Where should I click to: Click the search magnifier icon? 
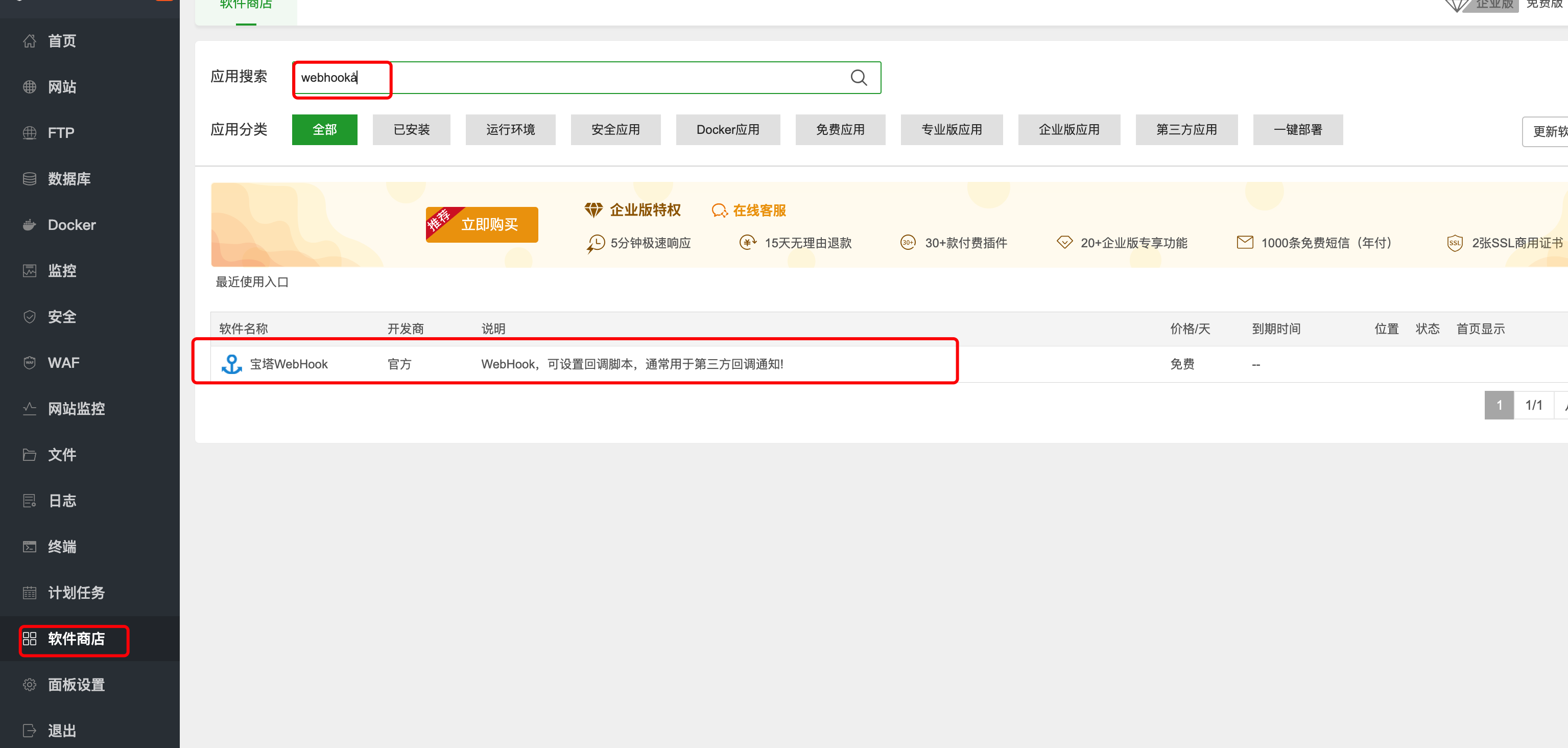[x=858, y=77]
